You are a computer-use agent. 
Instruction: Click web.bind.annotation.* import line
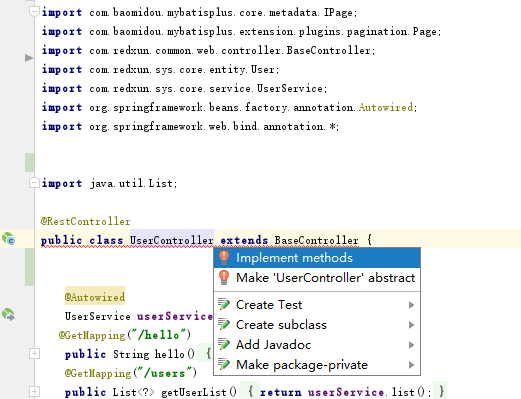point(190,126)
